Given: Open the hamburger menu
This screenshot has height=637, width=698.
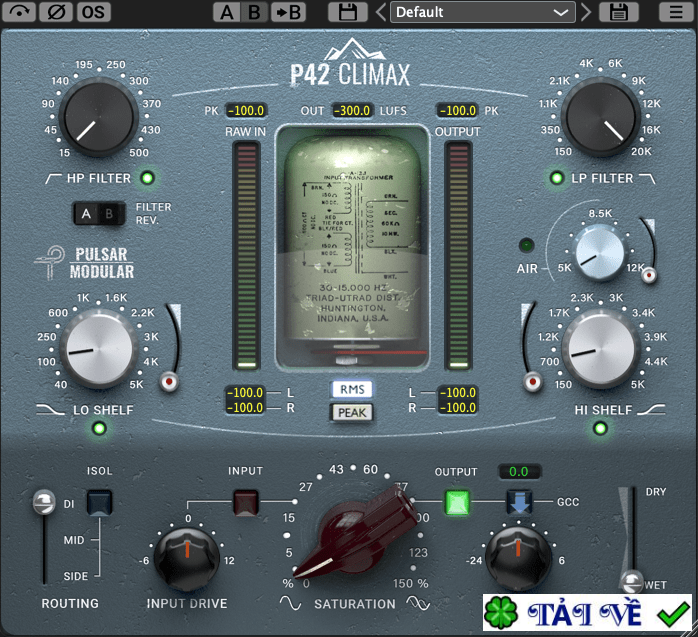Looking at the screenshot, I should pyautogui.click(x=675, y=12).
